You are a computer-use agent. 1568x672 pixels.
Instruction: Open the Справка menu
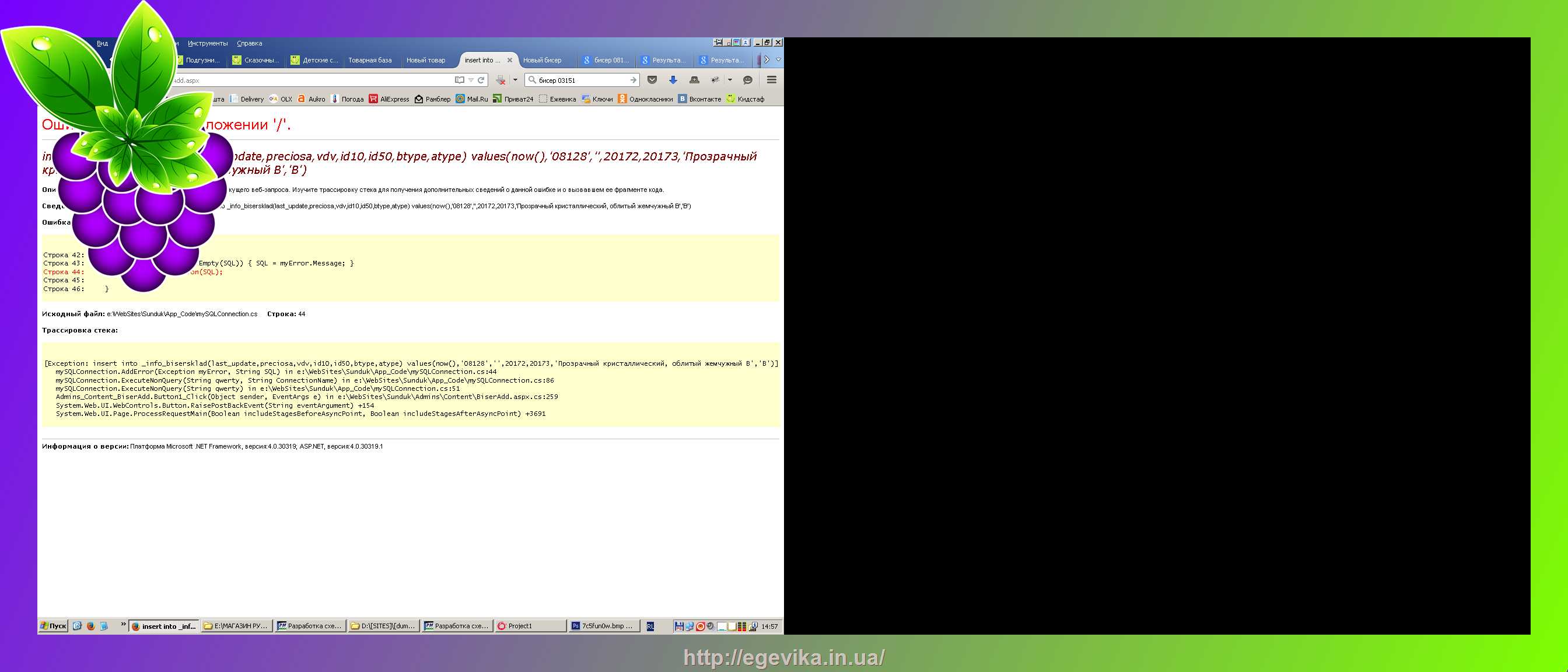[250, 43]
